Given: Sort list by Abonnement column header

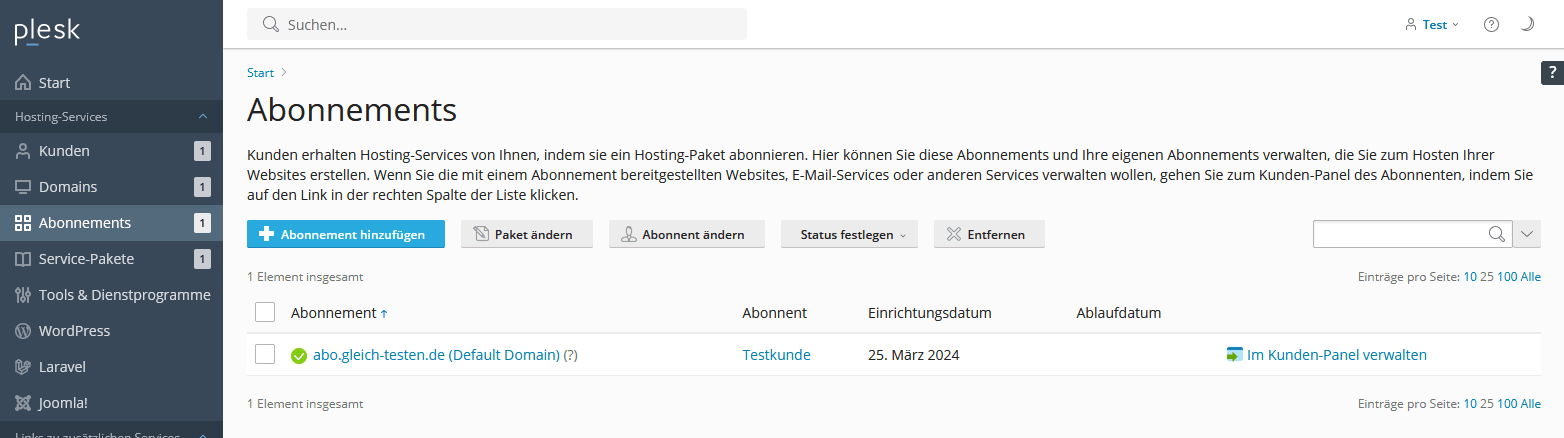Looking at the screenshot, I should [334, 313].
